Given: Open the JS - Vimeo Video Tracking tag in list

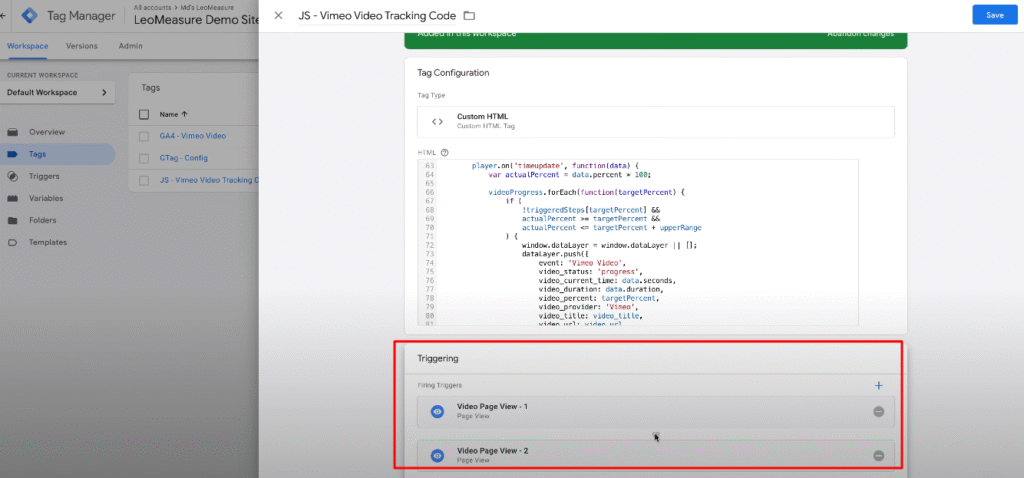Looking at the screenshot, I should coord(209,180).
